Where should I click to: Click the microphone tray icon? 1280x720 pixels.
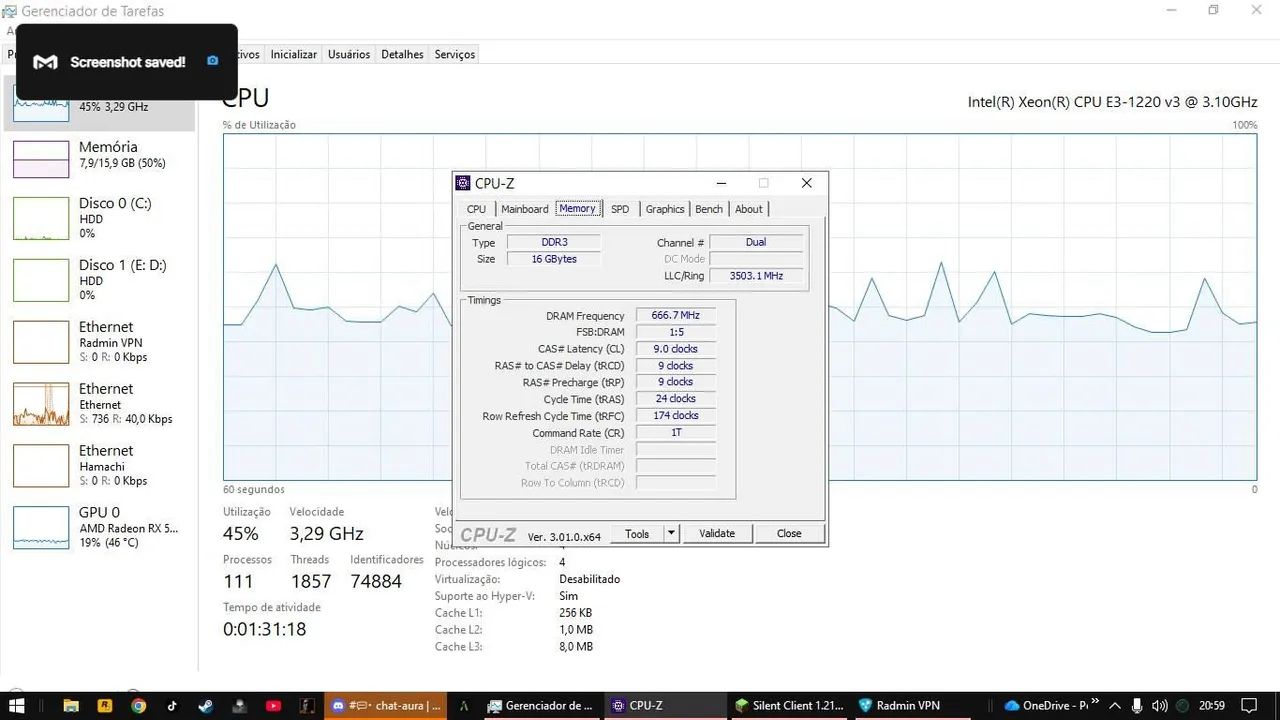click(x=1138, y=705)
